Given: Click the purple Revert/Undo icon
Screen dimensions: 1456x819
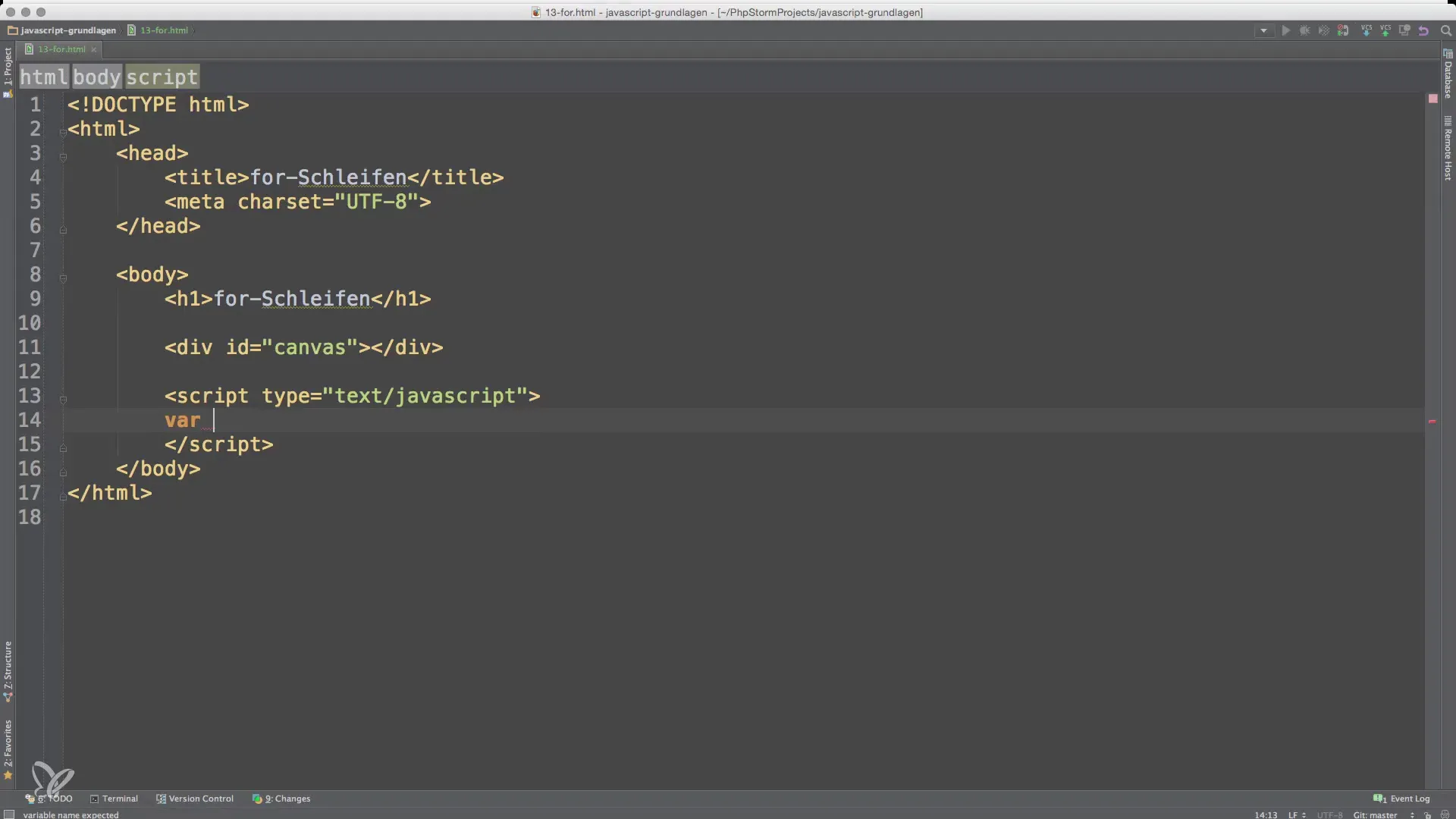Looking at the screenshot, I should tap(1423, 31).
